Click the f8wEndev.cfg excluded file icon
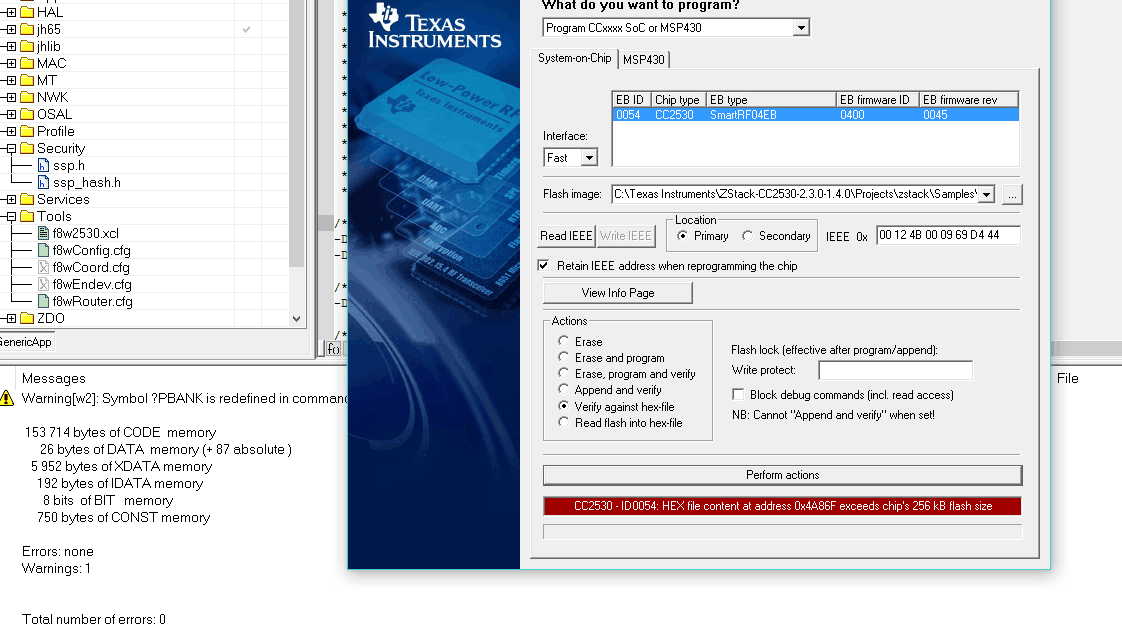The height and width of the screenshot is (624, 1122). click(44, 284)
